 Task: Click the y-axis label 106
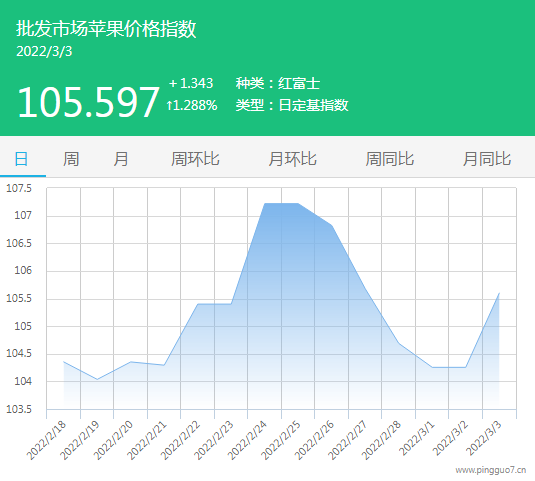23,271
